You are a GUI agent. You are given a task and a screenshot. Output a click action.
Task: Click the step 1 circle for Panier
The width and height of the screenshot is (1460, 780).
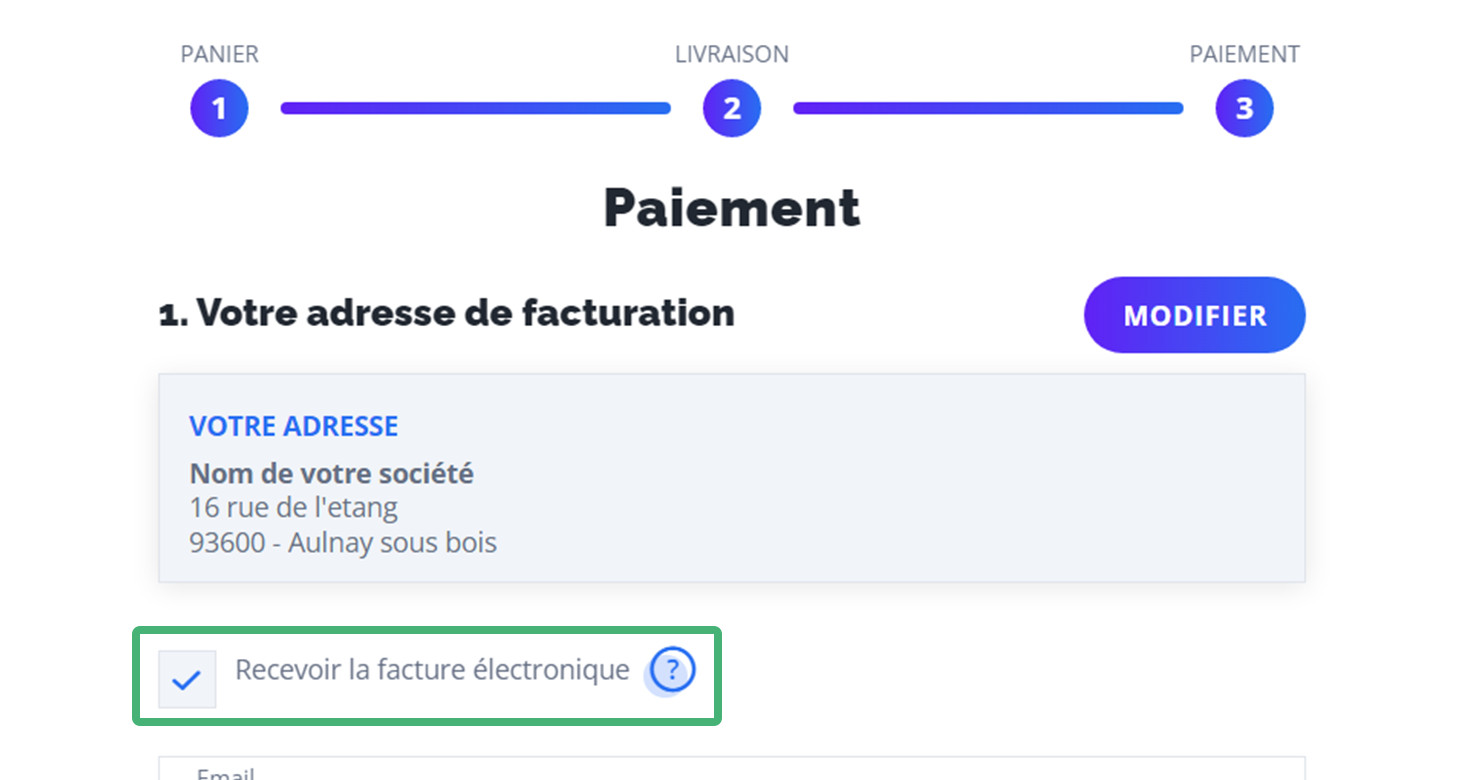(219, 108)
